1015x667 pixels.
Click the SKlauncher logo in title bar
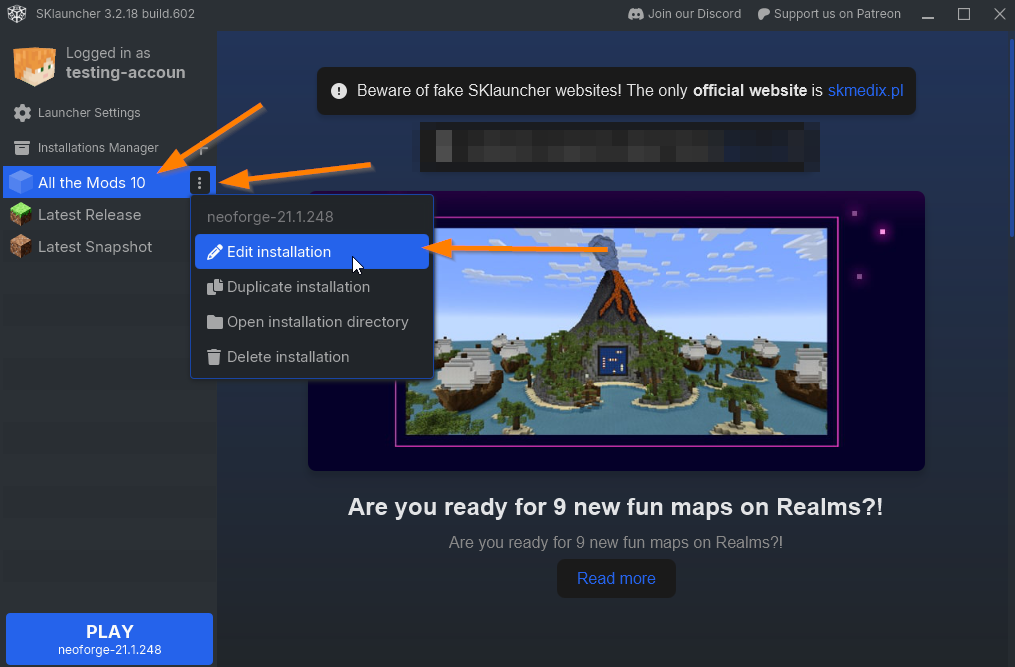click(17, 14)
